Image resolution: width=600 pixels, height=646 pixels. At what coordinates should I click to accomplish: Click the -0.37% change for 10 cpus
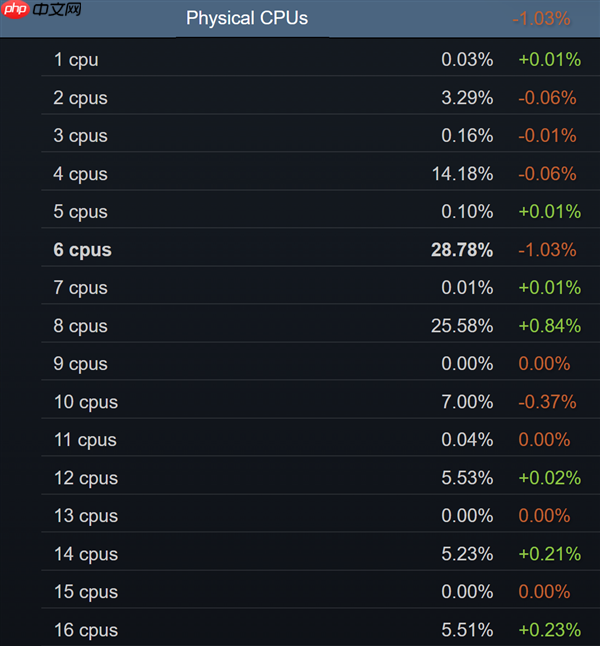click(547, 402)
